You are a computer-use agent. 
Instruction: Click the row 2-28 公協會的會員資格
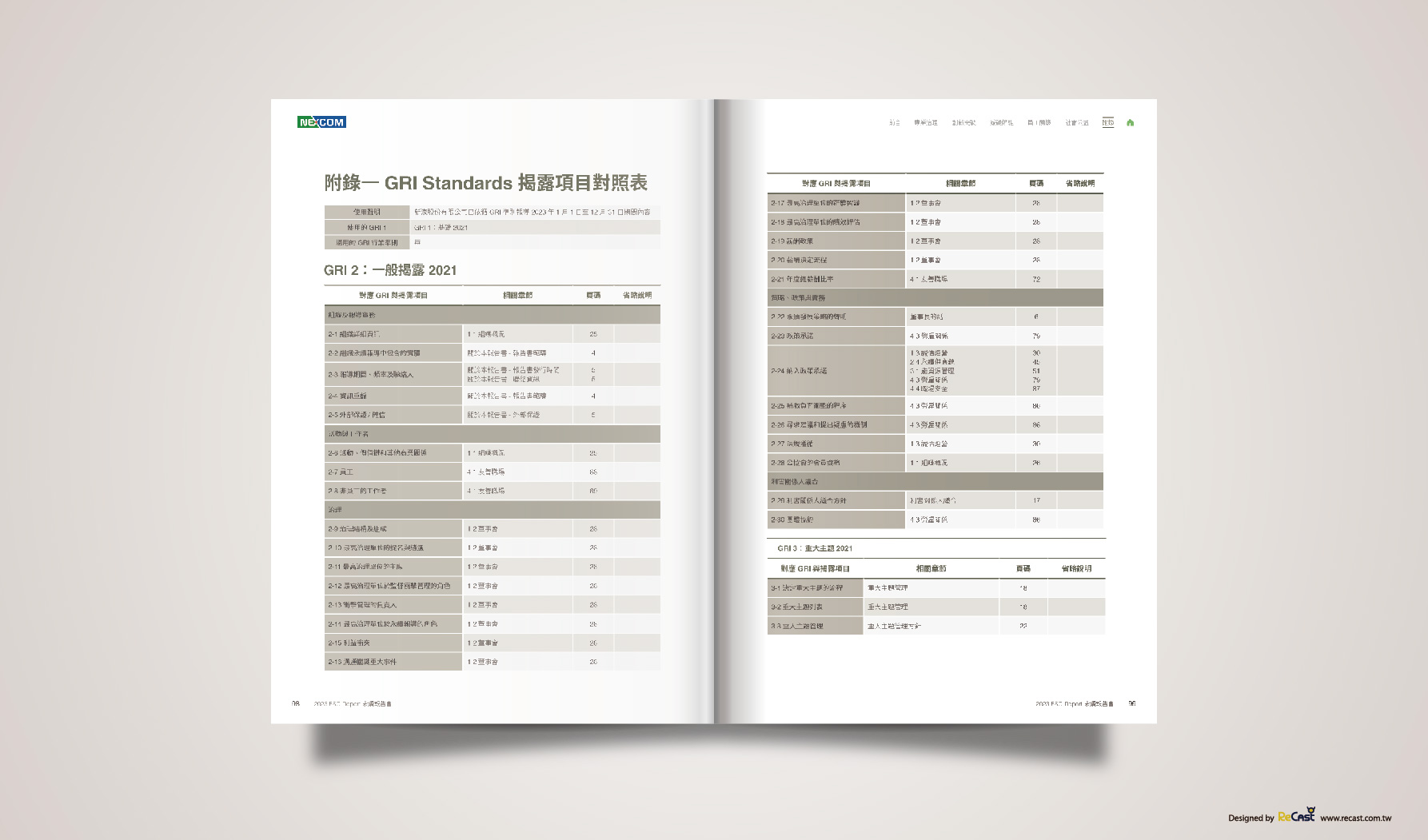[x=935, y=463]
